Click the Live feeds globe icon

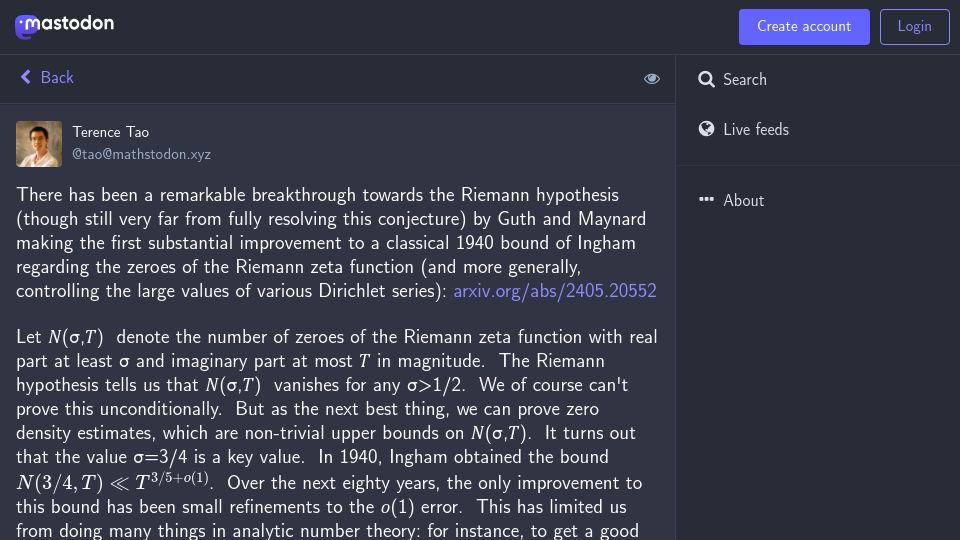(706, 129)
